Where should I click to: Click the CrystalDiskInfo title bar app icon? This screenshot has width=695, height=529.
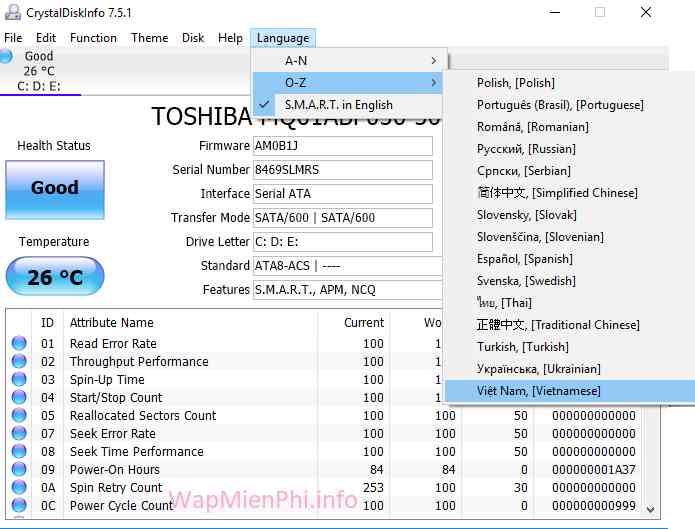point(13,12)
